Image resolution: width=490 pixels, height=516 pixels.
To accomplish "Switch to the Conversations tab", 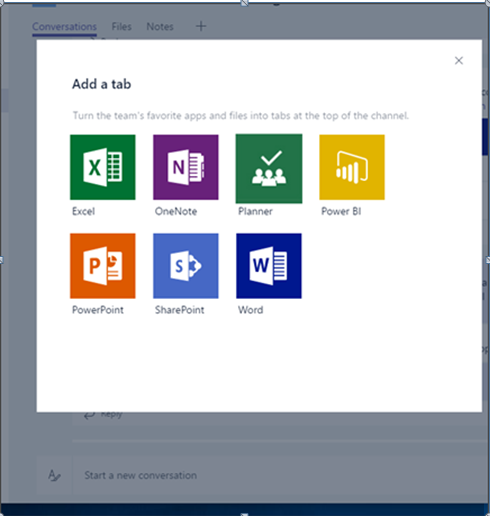I will 64,27.
